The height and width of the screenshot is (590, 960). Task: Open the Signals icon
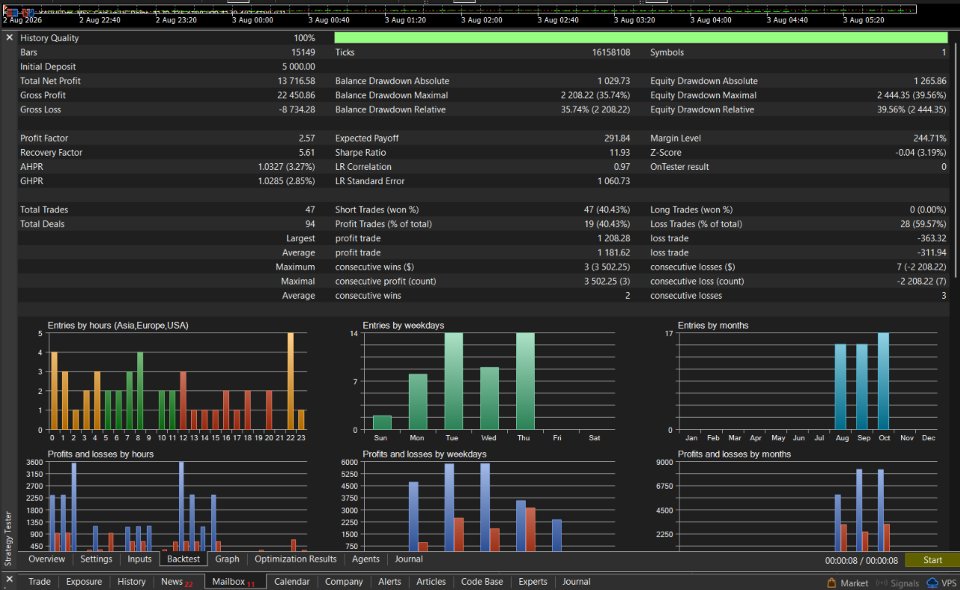898,583
